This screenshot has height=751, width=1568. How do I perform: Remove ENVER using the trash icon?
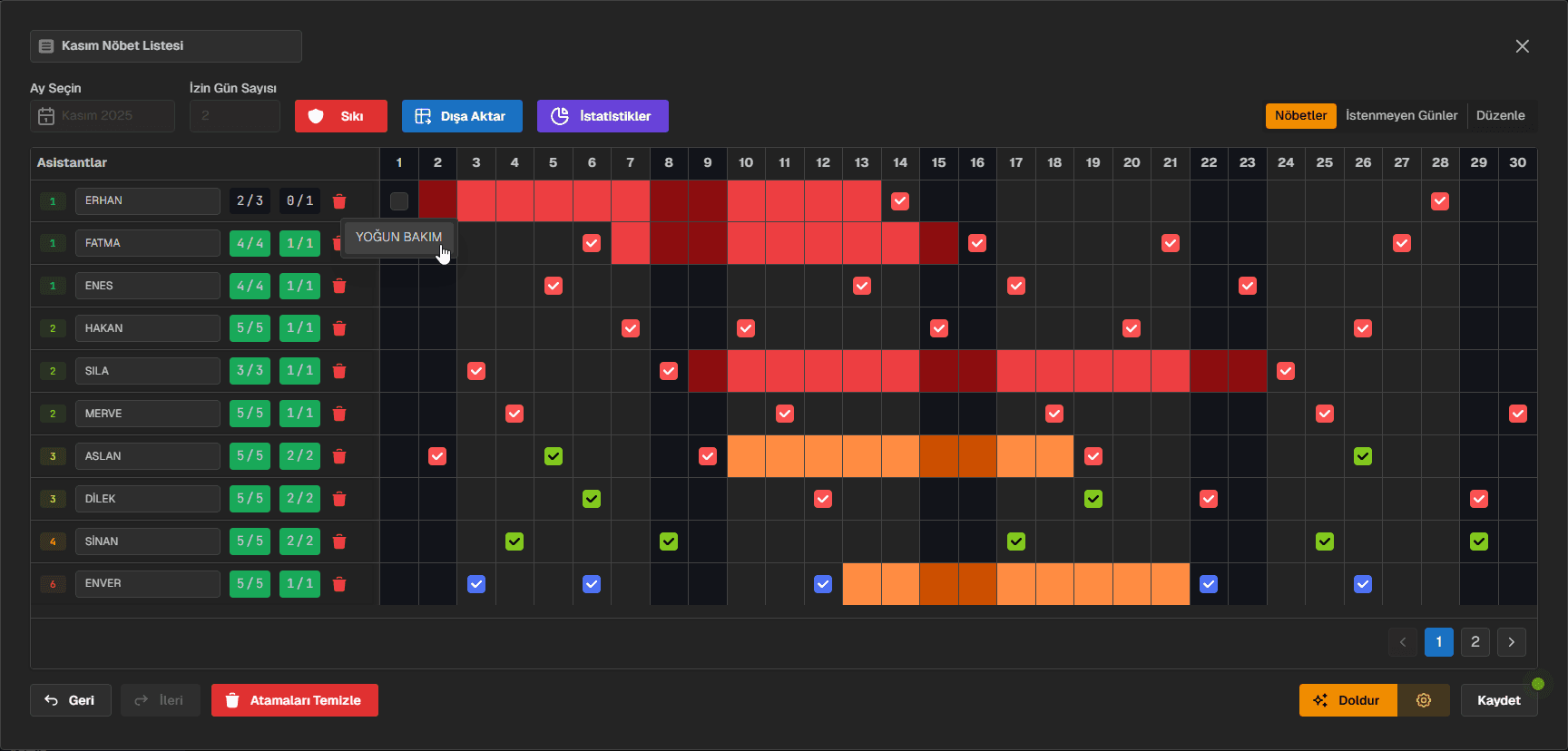[339, 584]
